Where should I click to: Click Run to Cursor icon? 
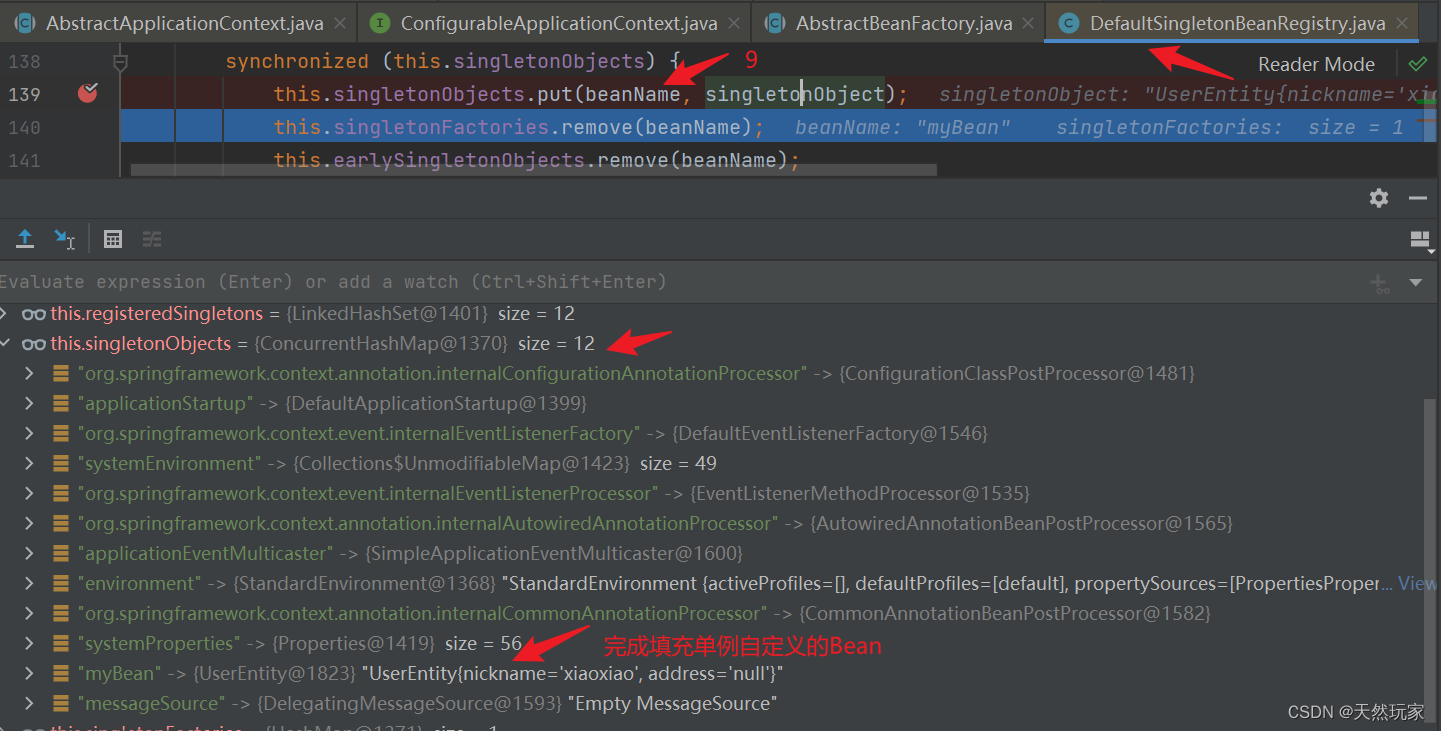point(65,238)
